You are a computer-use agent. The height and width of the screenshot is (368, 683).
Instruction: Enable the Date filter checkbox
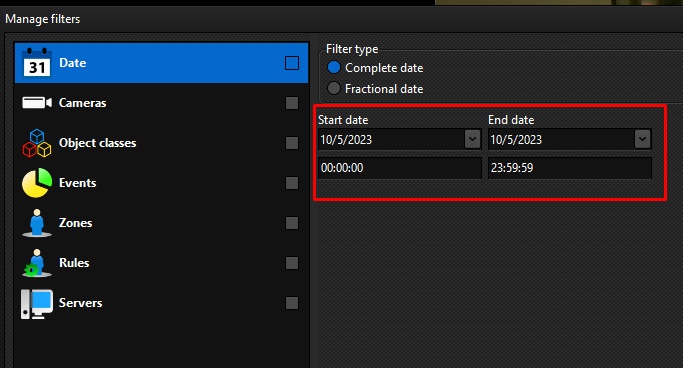(292, 63)
